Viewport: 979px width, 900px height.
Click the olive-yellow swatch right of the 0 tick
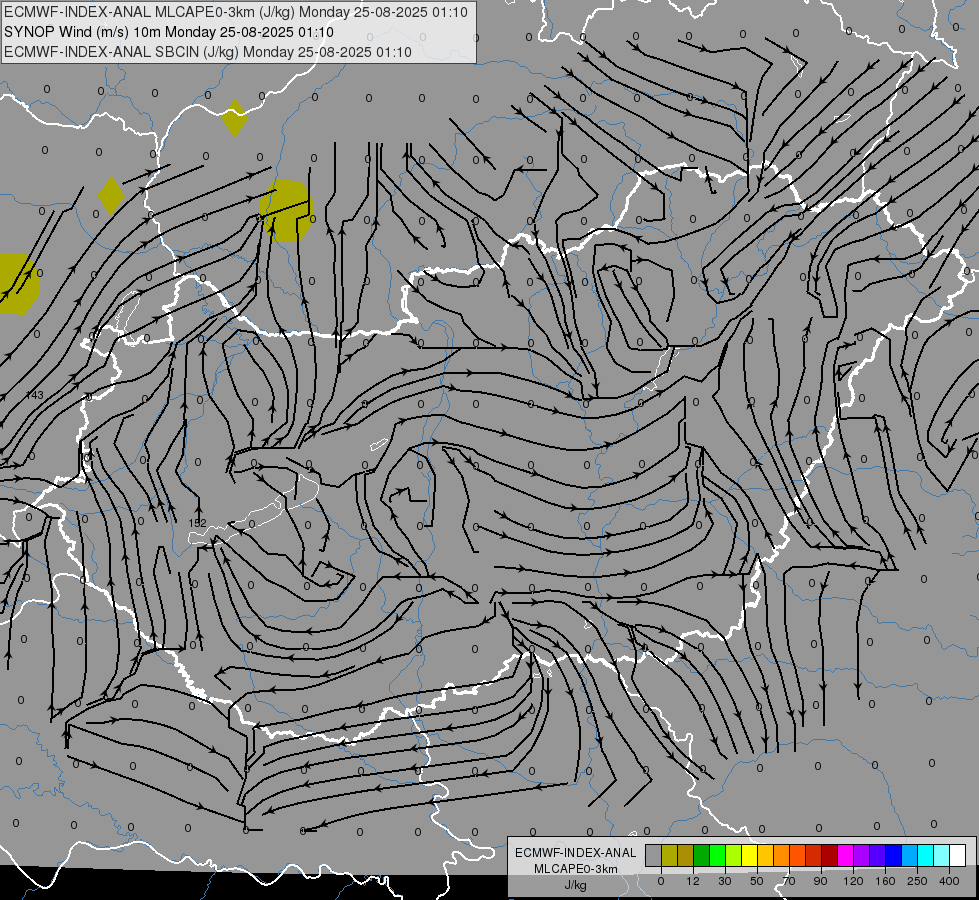point(669,855)
